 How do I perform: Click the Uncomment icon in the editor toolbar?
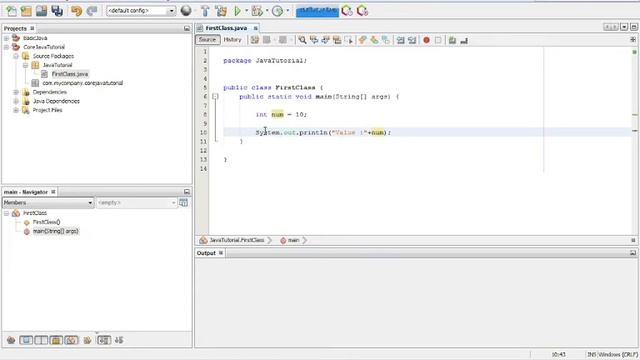coord(464,40)
